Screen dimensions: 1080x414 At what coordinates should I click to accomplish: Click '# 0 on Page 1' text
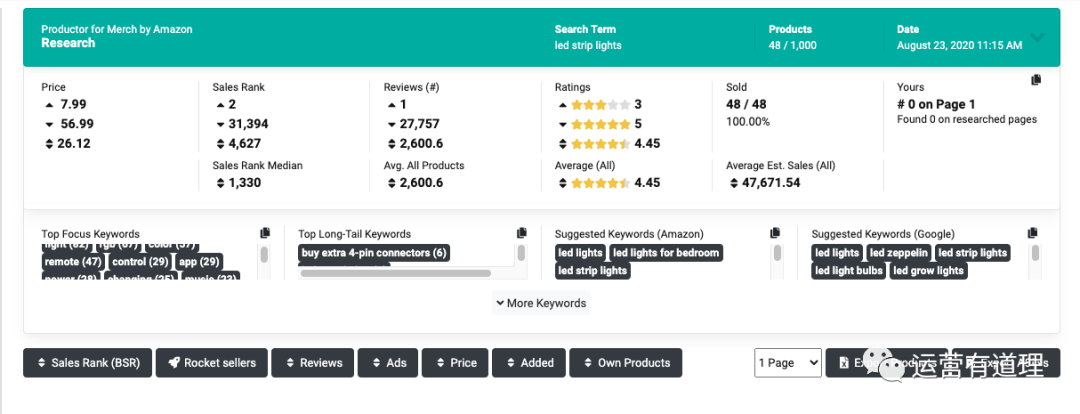point(936,105)
